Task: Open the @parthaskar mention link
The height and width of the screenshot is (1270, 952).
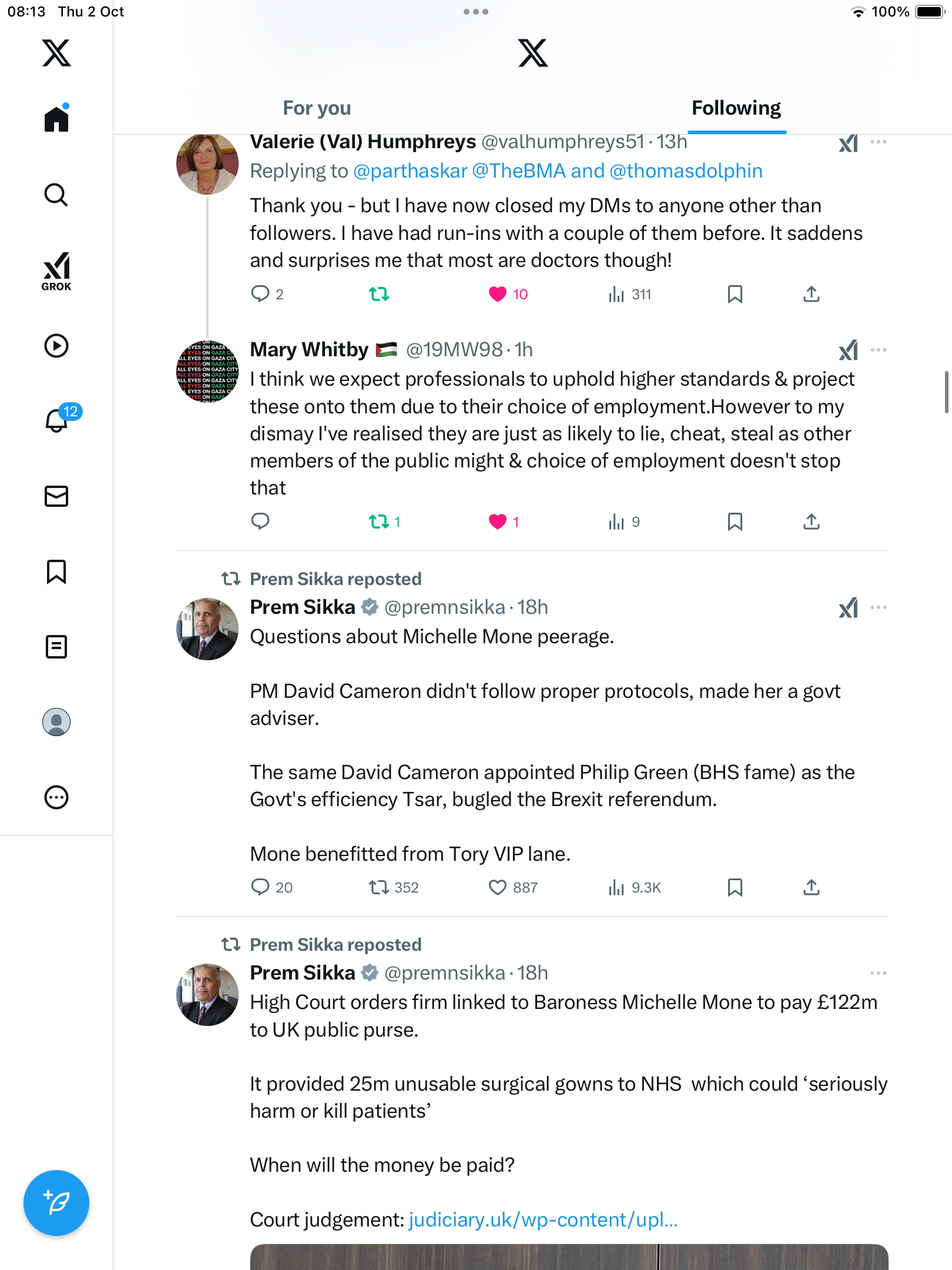Action: click(410, 171)
